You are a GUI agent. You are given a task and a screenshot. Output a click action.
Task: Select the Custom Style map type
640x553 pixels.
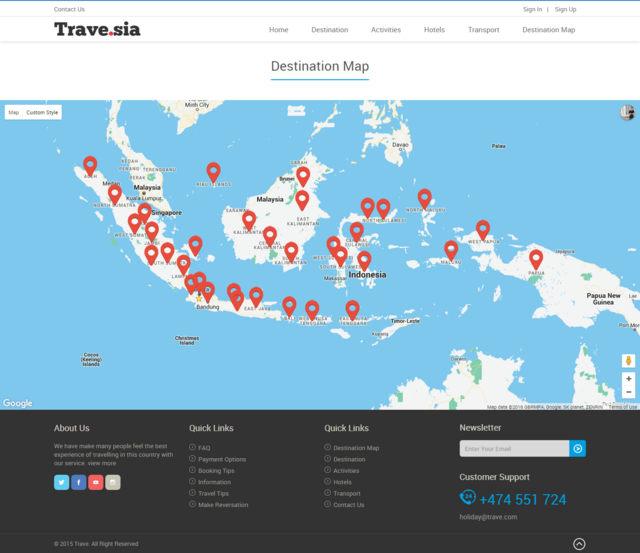coord(42,112)
